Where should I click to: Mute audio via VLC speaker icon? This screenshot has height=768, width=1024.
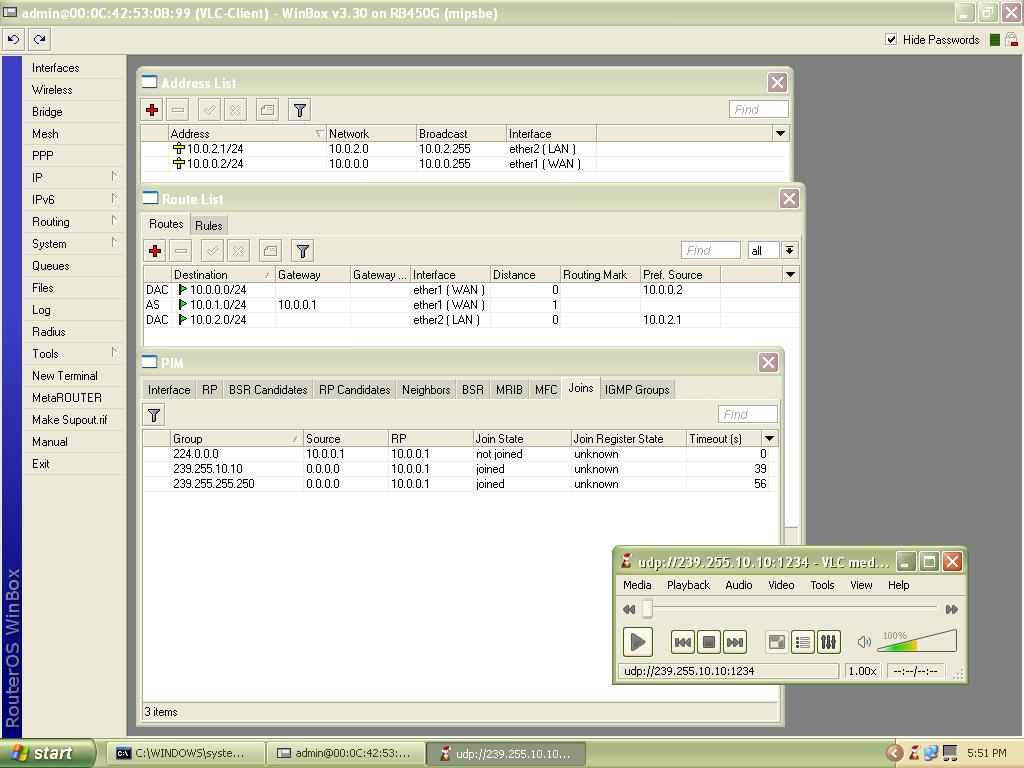tap(865, 642)
